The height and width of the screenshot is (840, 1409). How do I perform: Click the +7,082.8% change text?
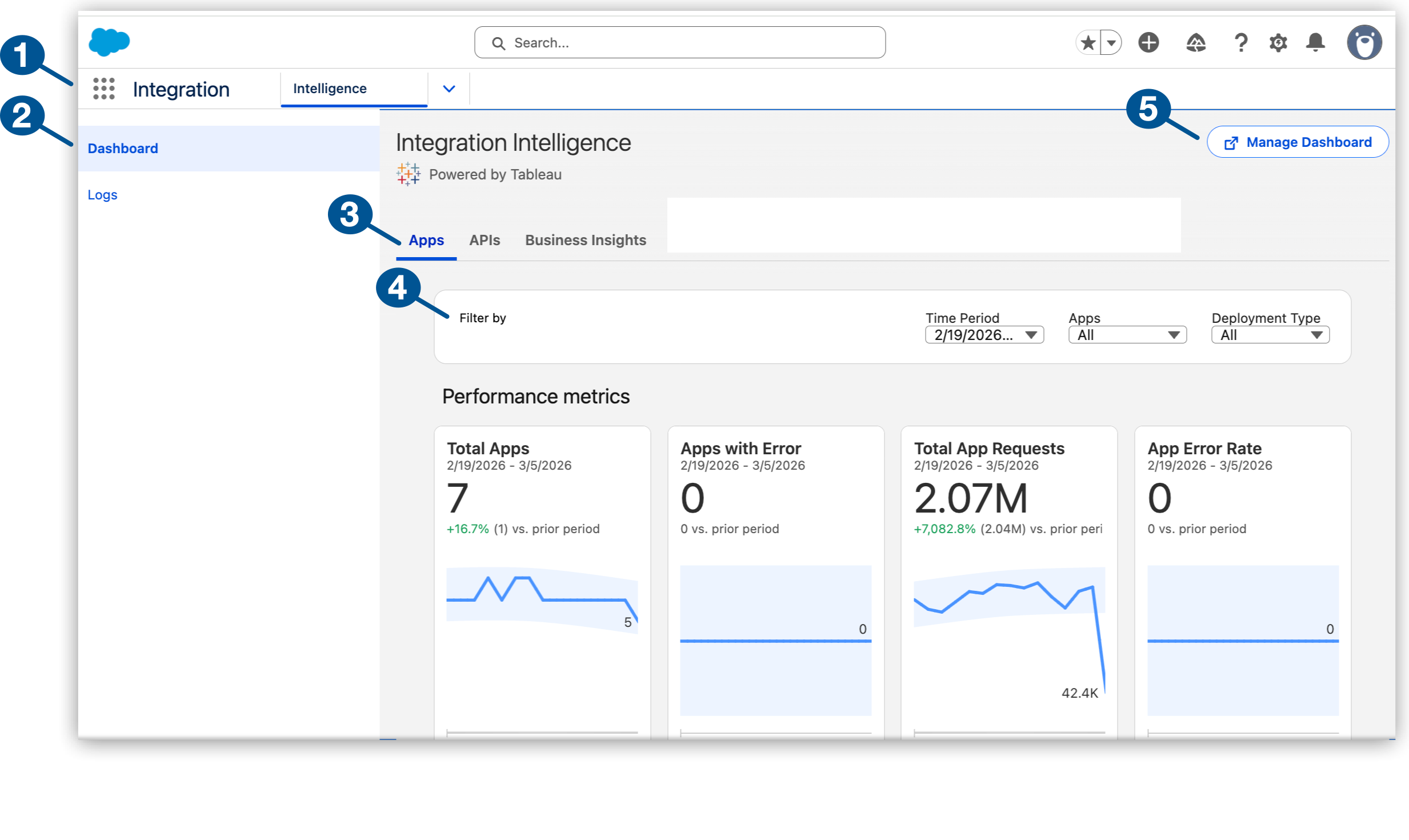tap(944, 529)
